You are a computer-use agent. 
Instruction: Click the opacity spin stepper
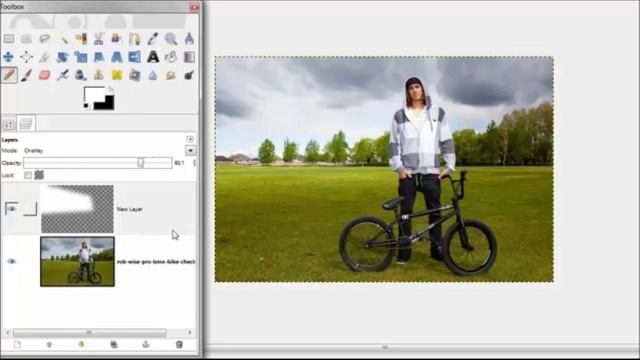(194, 163)
